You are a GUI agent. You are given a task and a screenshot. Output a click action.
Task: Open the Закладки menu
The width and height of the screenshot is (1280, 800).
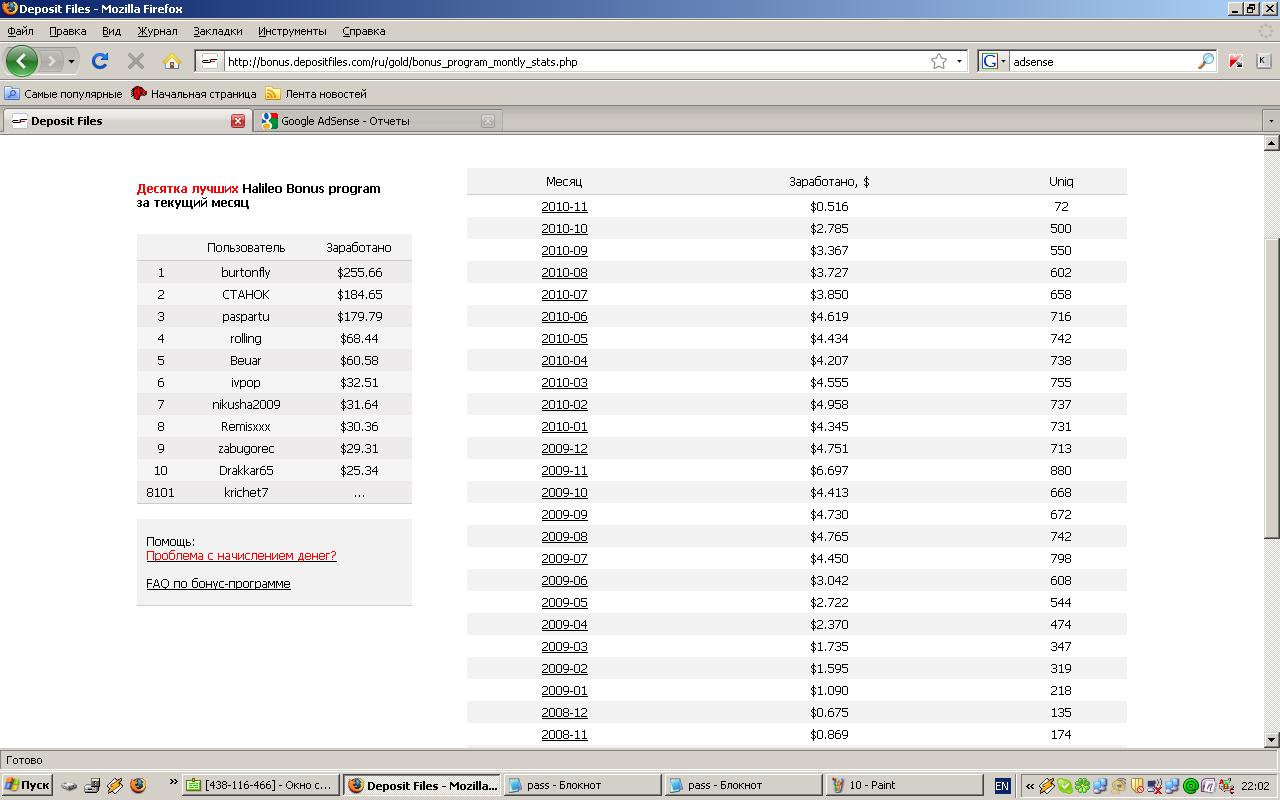pos(217,31)
